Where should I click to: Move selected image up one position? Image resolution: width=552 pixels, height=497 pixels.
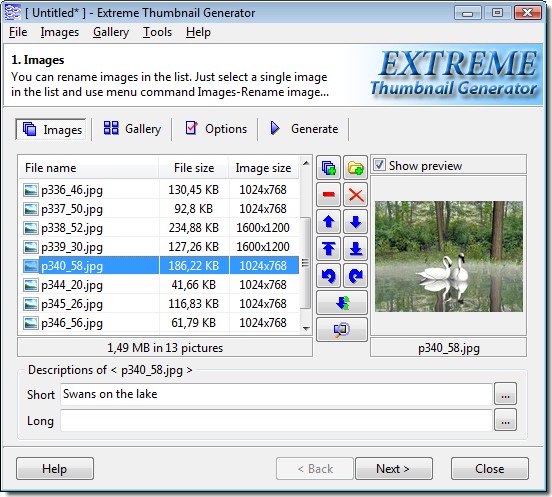(328, 221)
